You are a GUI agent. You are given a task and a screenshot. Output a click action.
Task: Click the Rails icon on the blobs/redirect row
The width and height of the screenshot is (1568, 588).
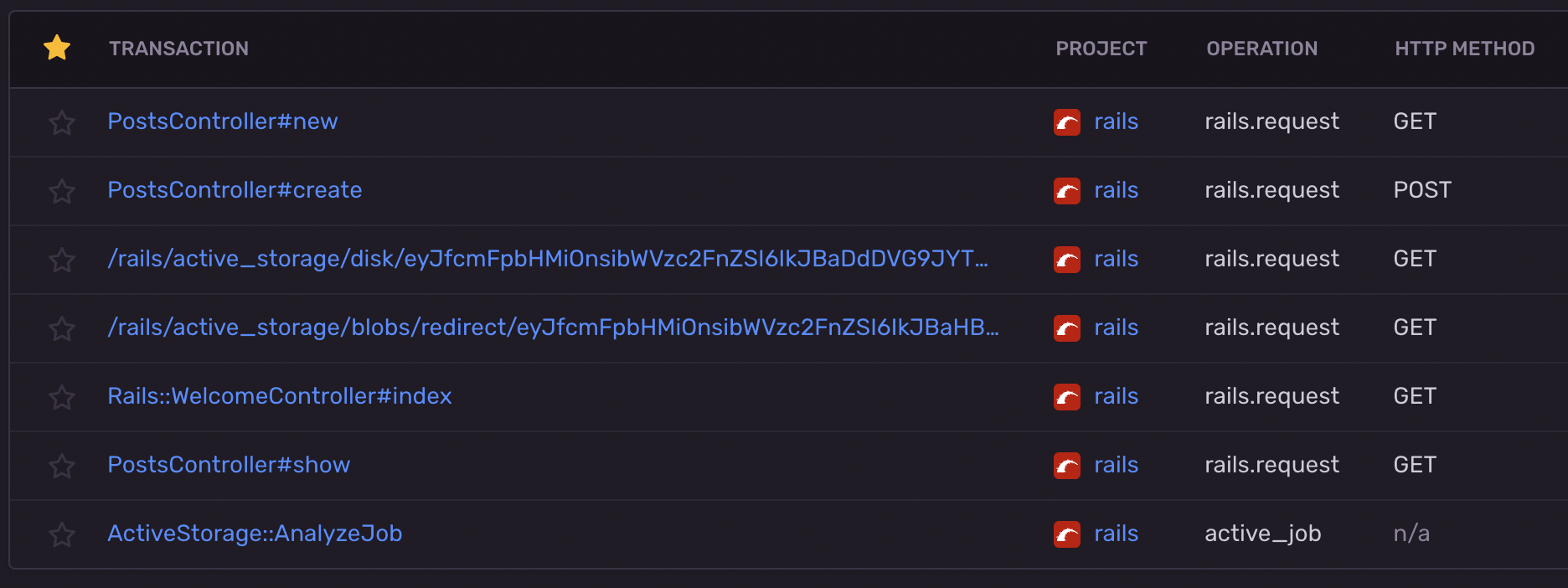tap(1066, 328)
